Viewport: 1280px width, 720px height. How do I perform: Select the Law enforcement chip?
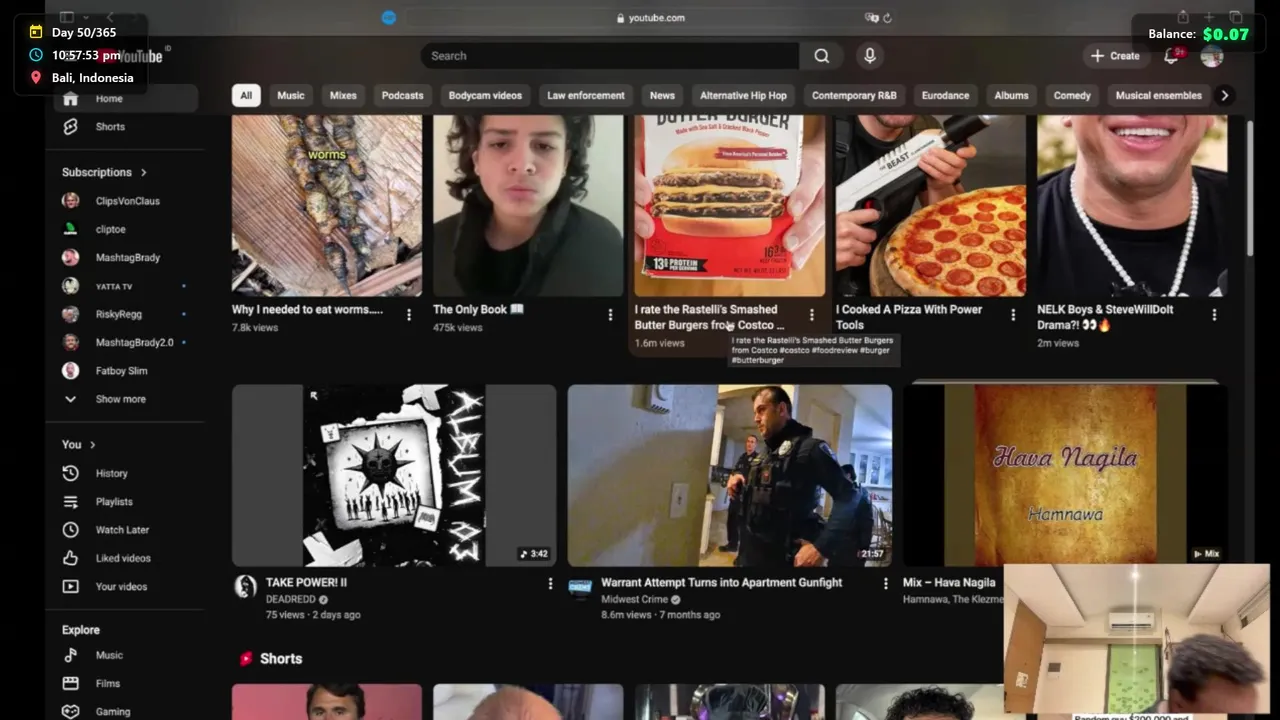click(x=586, y=95)
